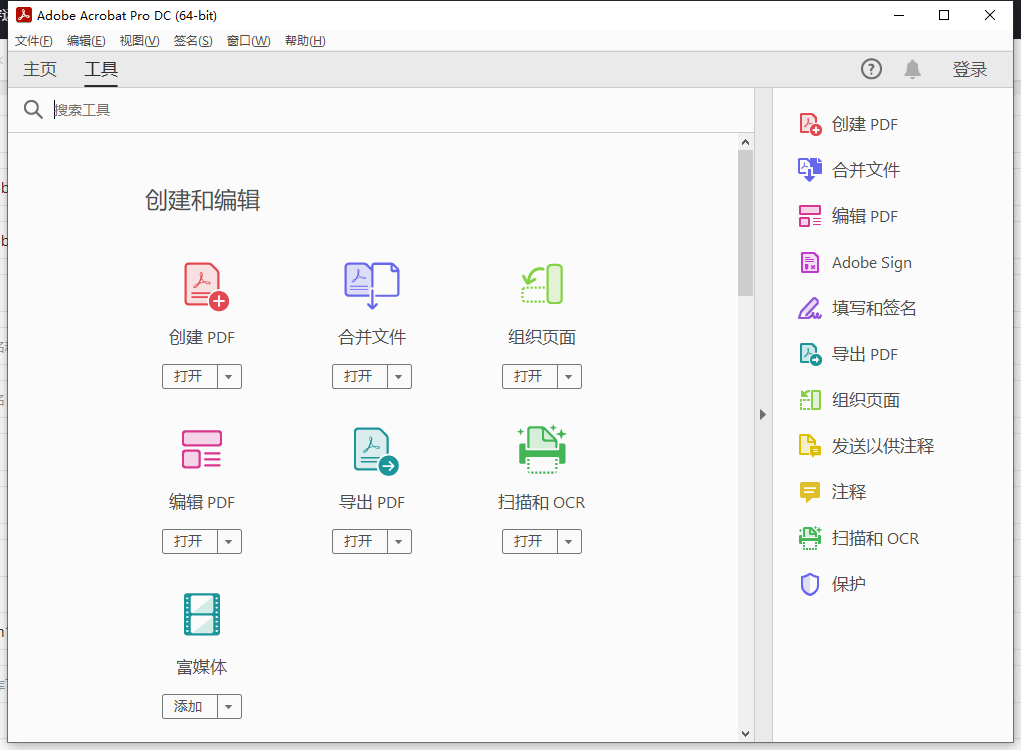
Task: Click the search magnifier icon
Action: coord(33,109)
